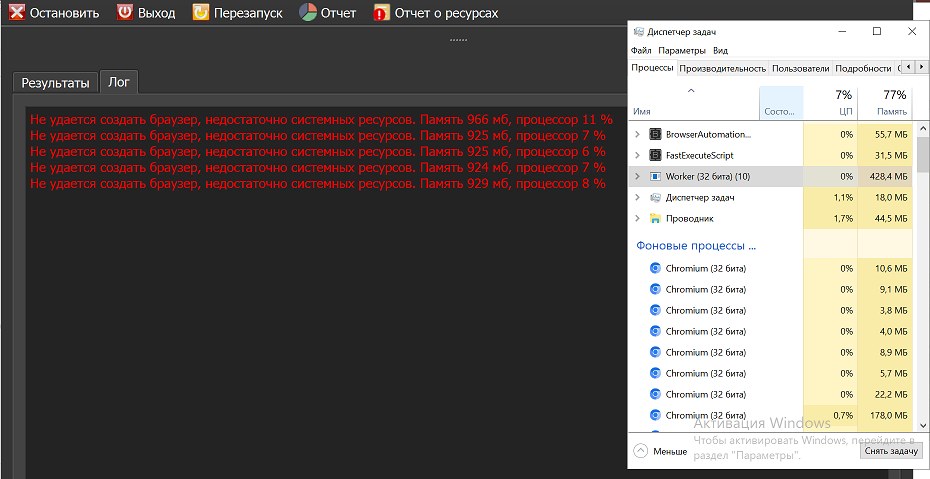Expand the BrowserAutomation process entry
The image size is (930, 479).
pos(638,134)
